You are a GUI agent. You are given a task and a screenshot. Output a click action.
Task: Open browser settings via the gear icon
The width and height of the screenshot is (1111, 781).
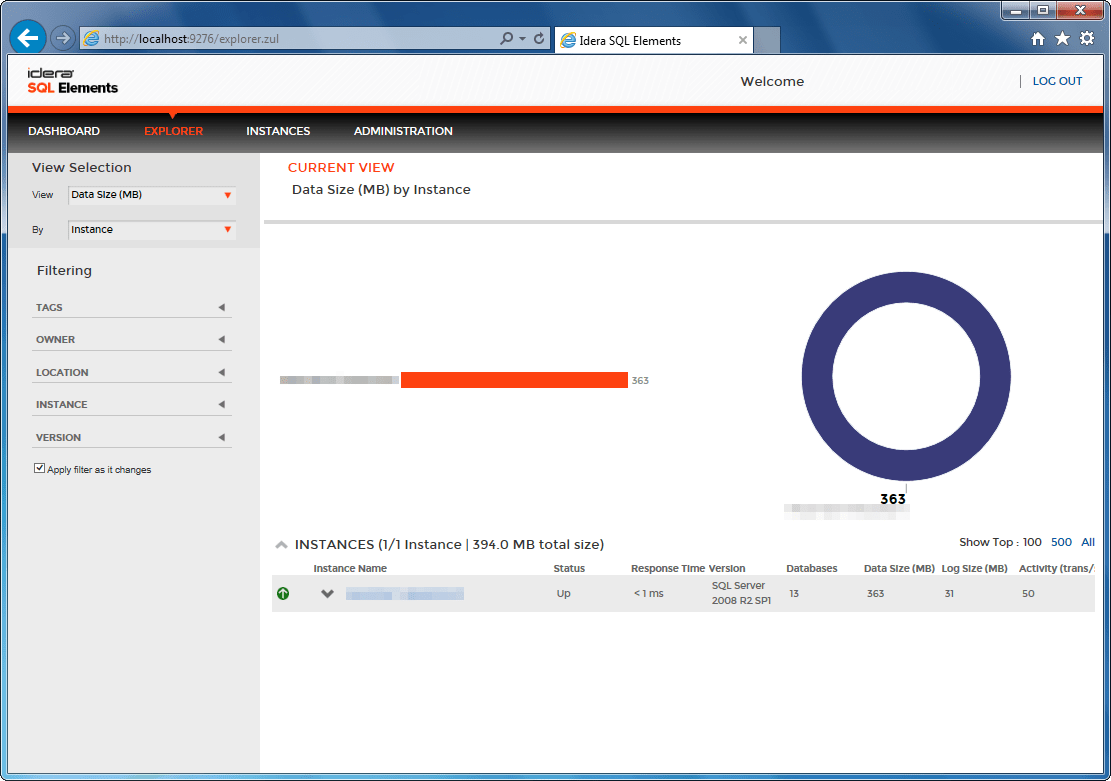click(x=1087, y=38)
